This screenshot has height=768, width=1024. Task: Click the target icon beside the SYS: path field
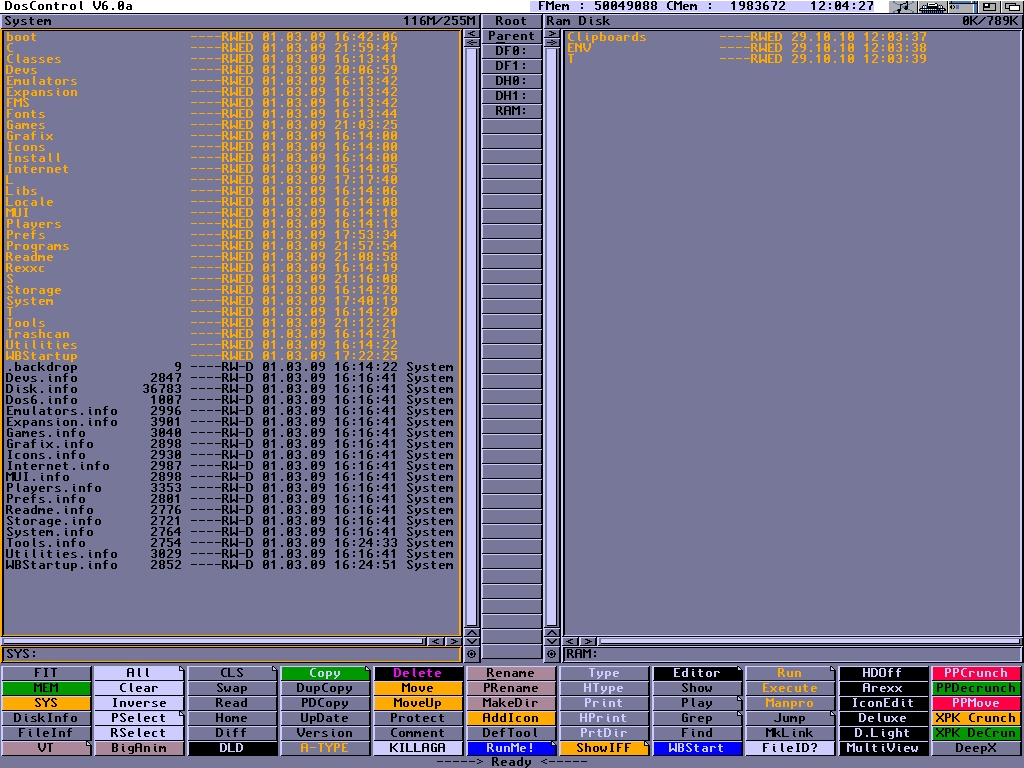(x=471, y=654)
